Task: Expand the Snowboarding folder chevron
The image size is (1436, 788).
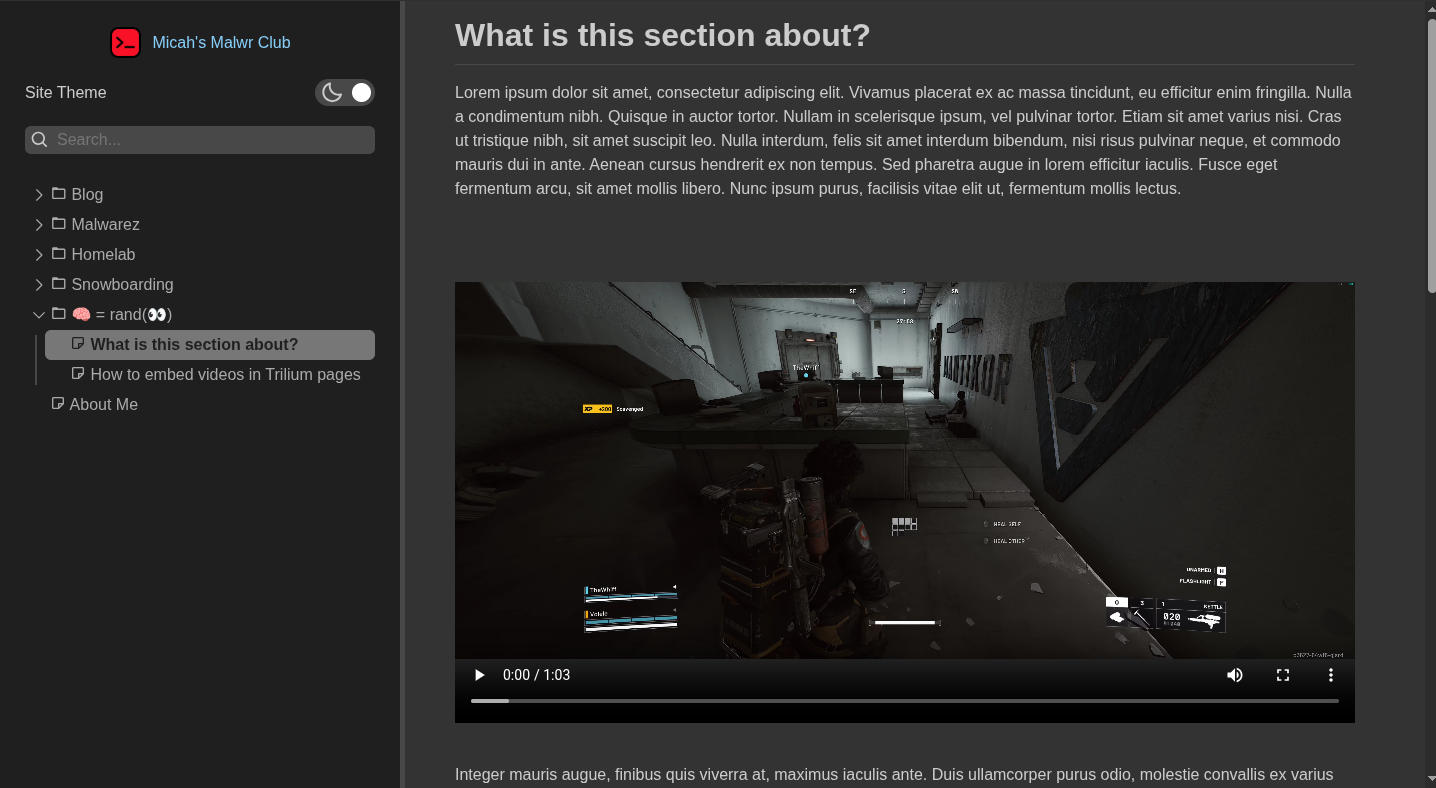Action: pos(39,285)
